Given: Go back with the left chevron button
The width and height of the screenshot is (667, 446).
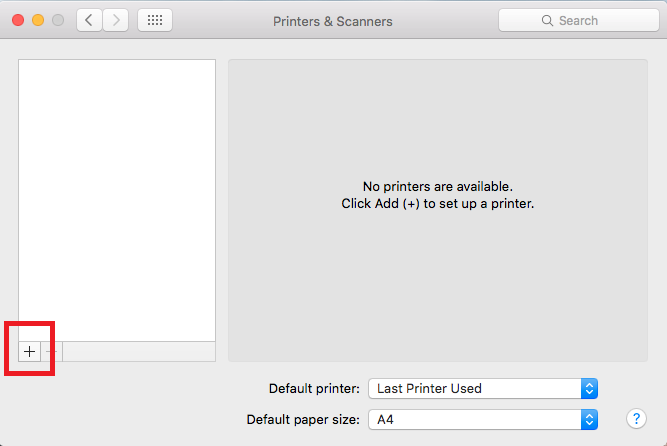Looking at the screenshot, I should pyautogui.click(x=89, y=20).
